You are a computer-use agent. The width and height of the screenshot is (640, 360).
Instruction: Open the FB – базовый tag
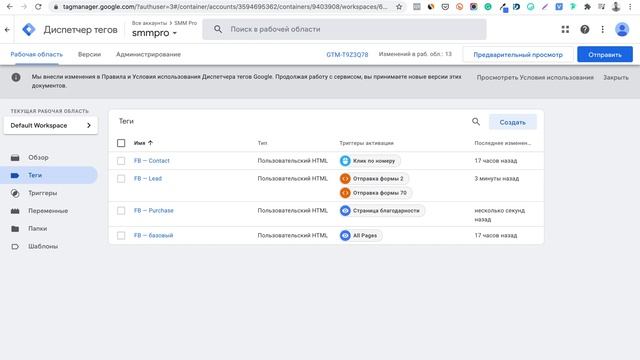(153, 236)
